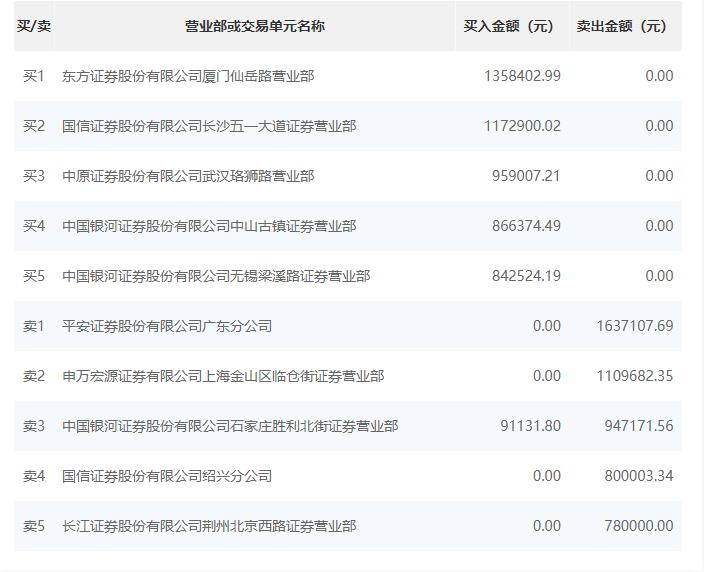The image size is (704, 572).
Task: Click the 0.00 sell amount in 买2 row
Action: pos(660,126)
